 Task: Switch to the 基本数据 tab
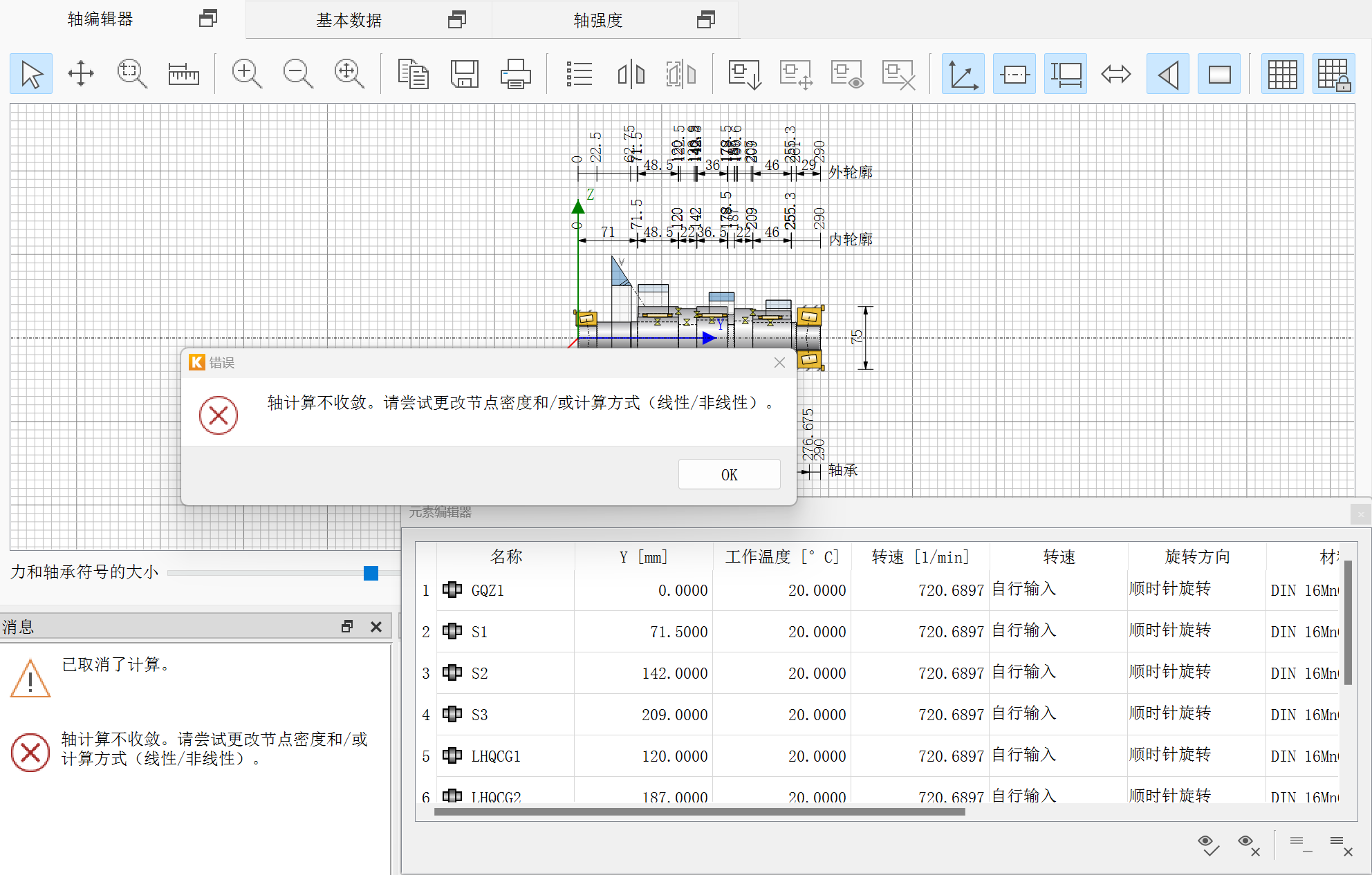[x=349, y=20]
